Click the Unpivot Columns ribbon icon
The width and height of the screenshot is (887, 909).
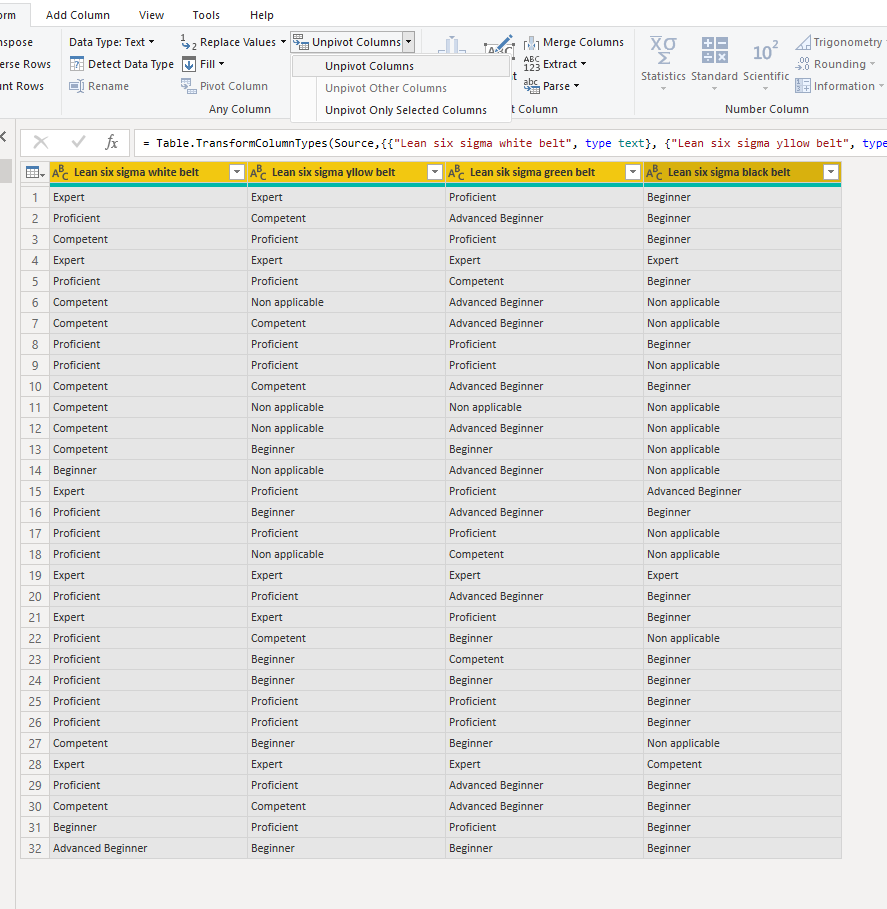[x=300, y=42]
